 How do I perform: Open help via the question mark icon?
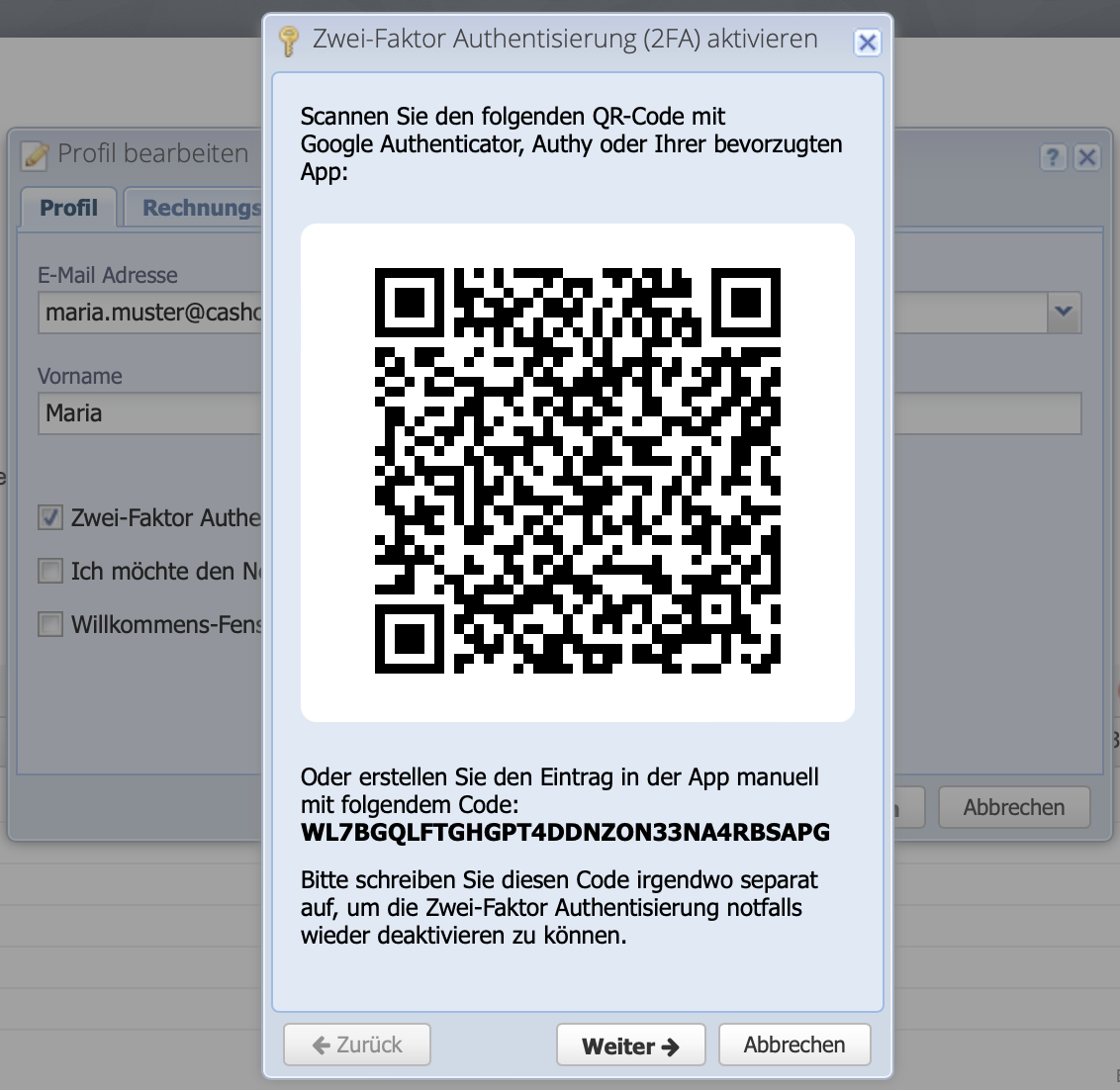pyautogui.click(x=1053, y=157)
